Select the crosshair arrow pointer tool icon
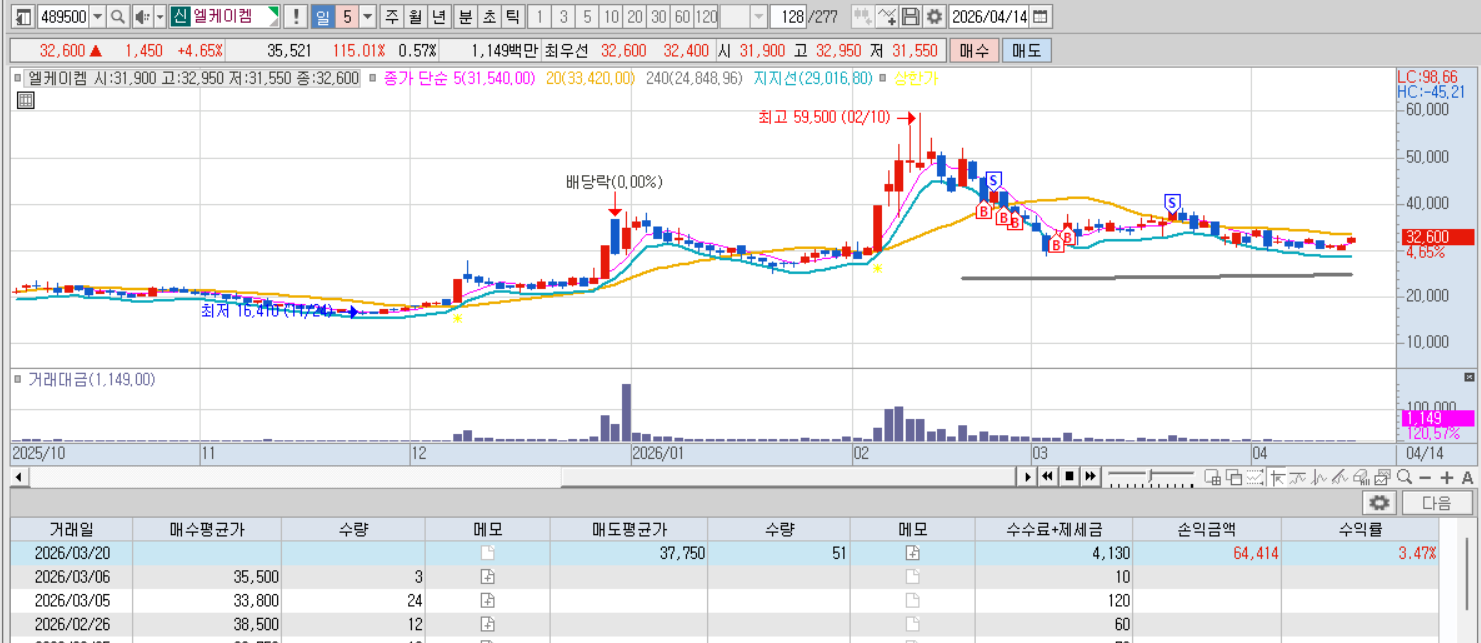1481x643 pixels. click(1277, 477)
